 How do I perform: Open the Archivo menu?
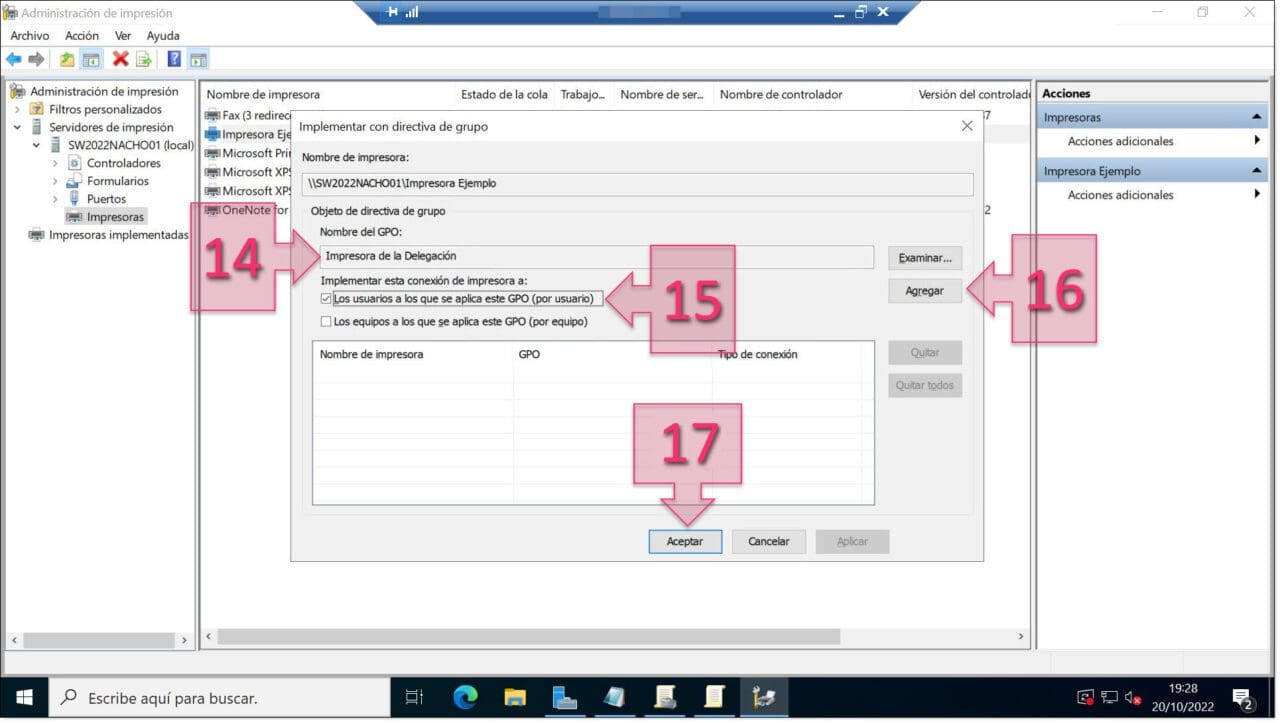(30, 35)
